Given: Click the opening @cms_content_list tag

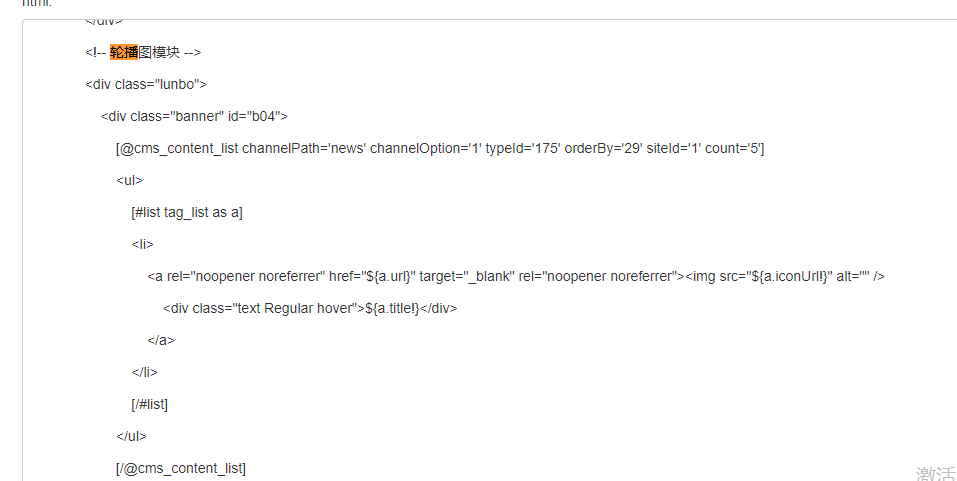Looking at the screenshot, I should click(177, 148).
